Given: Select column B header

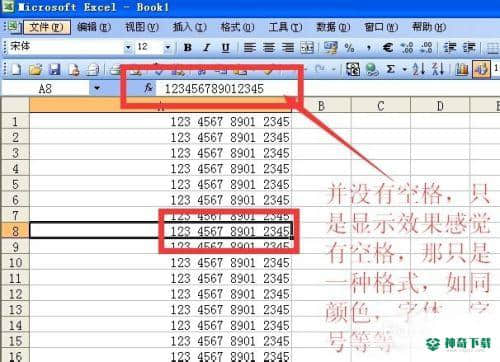Looking at the screenshot, I should (x=321, y=106).
